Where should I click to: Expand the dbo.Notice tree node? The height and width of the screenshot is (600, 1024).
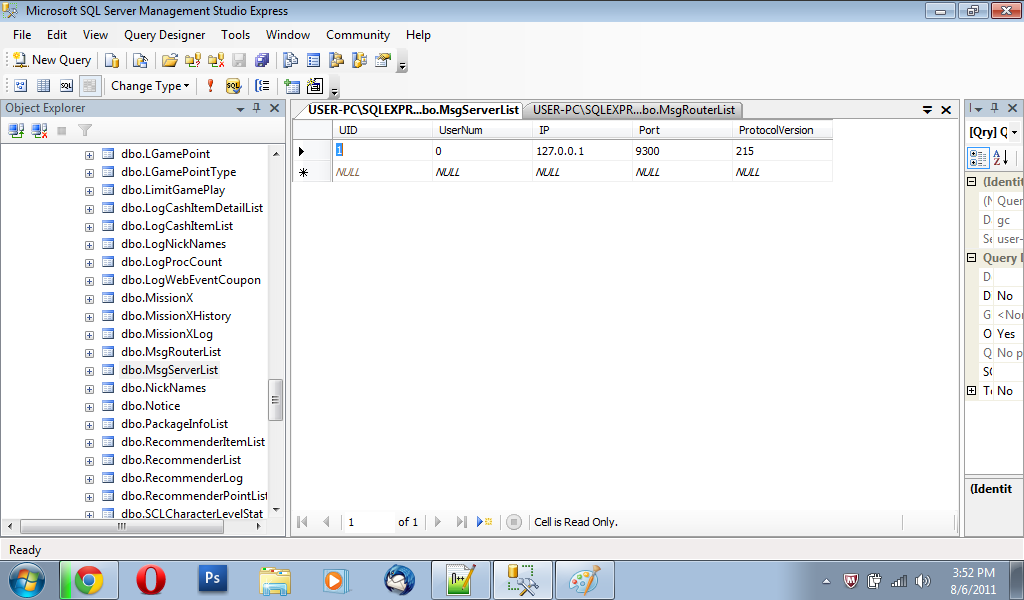(89, 406)
